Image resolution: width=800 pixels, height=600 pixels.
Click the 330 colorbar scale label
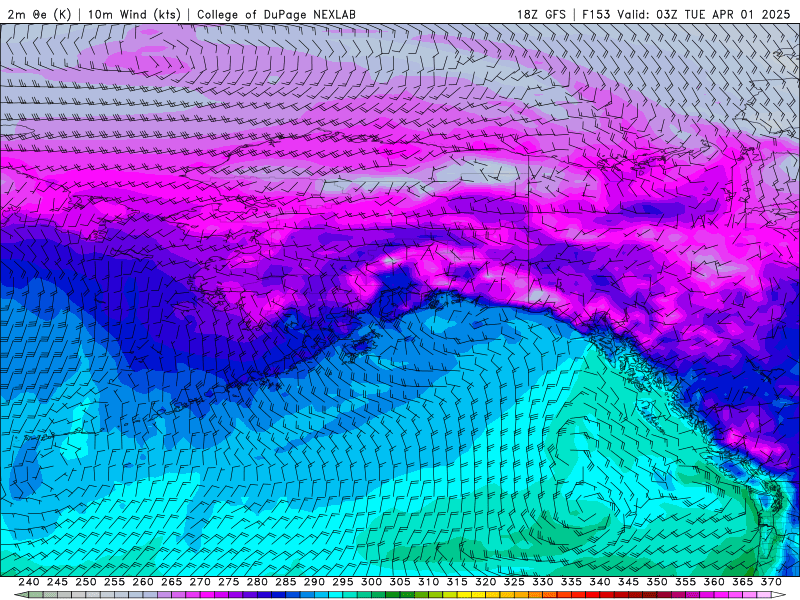(x=543, y=582)
